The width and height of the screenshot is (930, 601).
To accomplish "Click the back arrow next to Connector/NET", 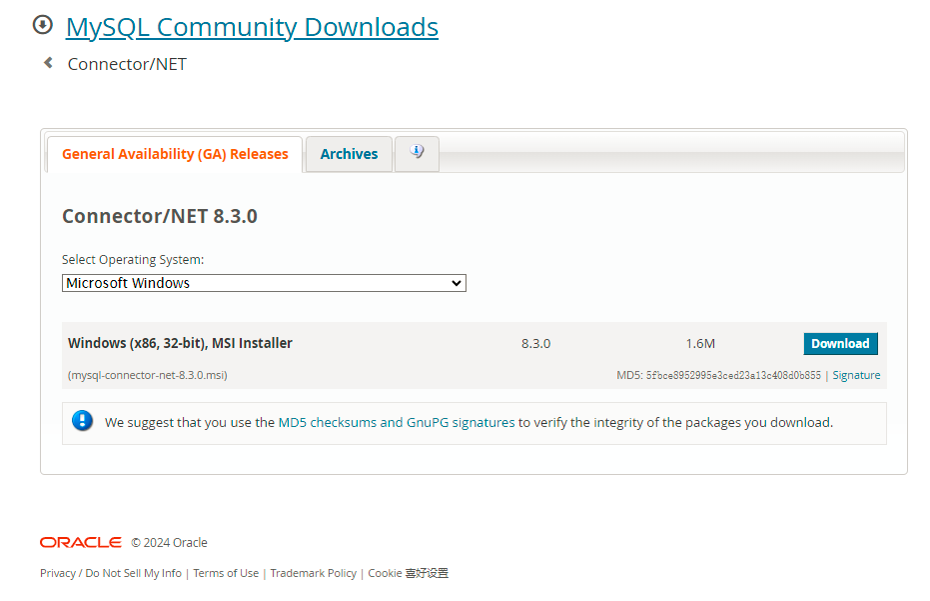I will point(49,63).
